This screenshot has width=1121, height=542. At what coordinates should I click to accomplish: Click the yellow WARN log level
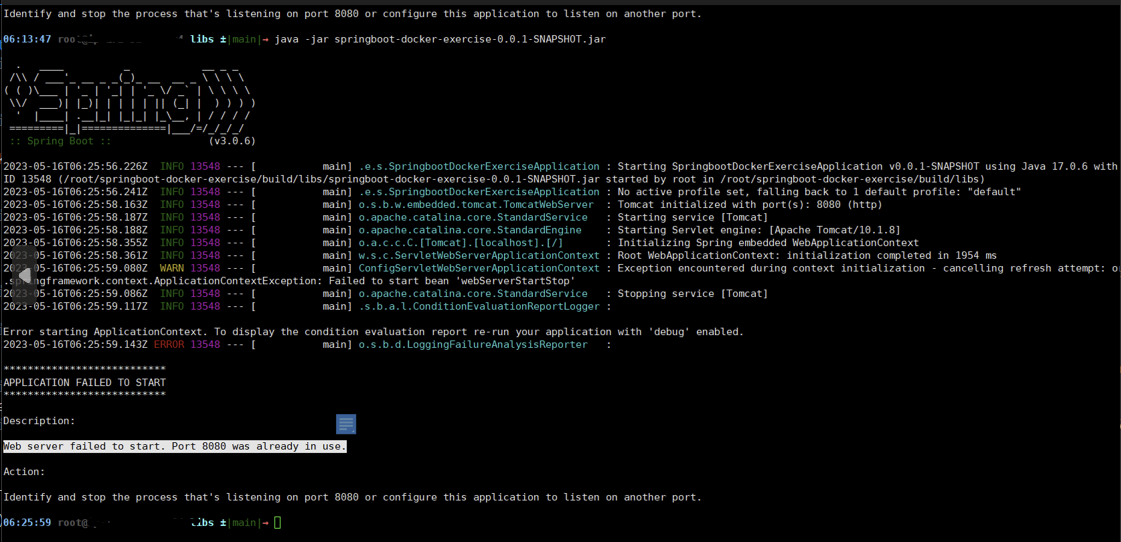pos(172,268)
